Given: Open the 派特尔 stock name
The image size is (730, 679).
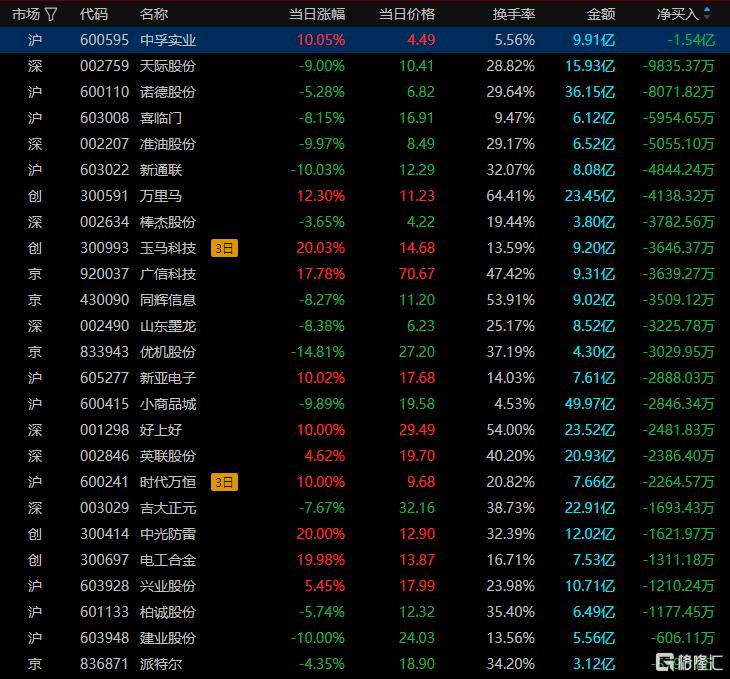Looking at the screenshot, I should [x=161, y=664].
